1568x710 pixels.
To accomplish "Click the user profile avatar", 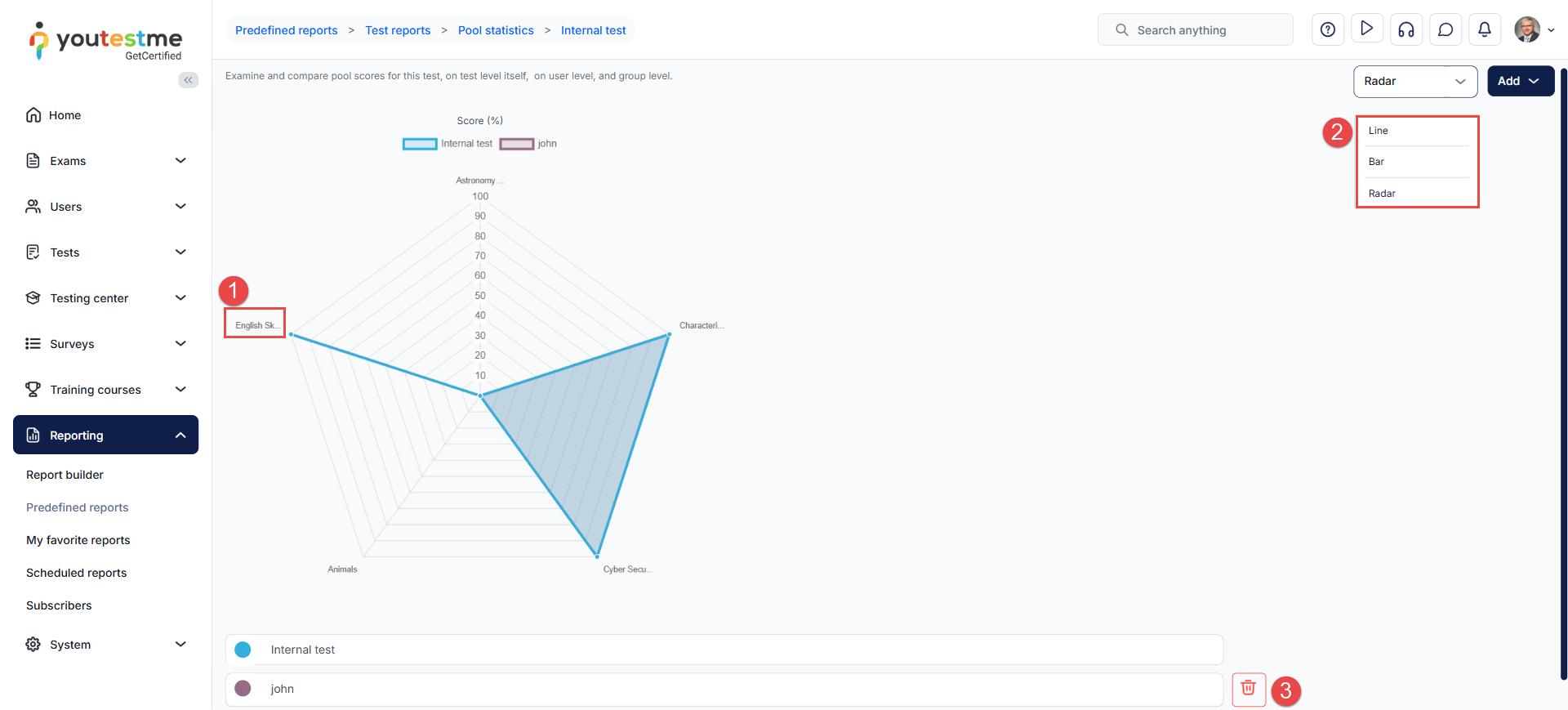I will [1527, 29].
